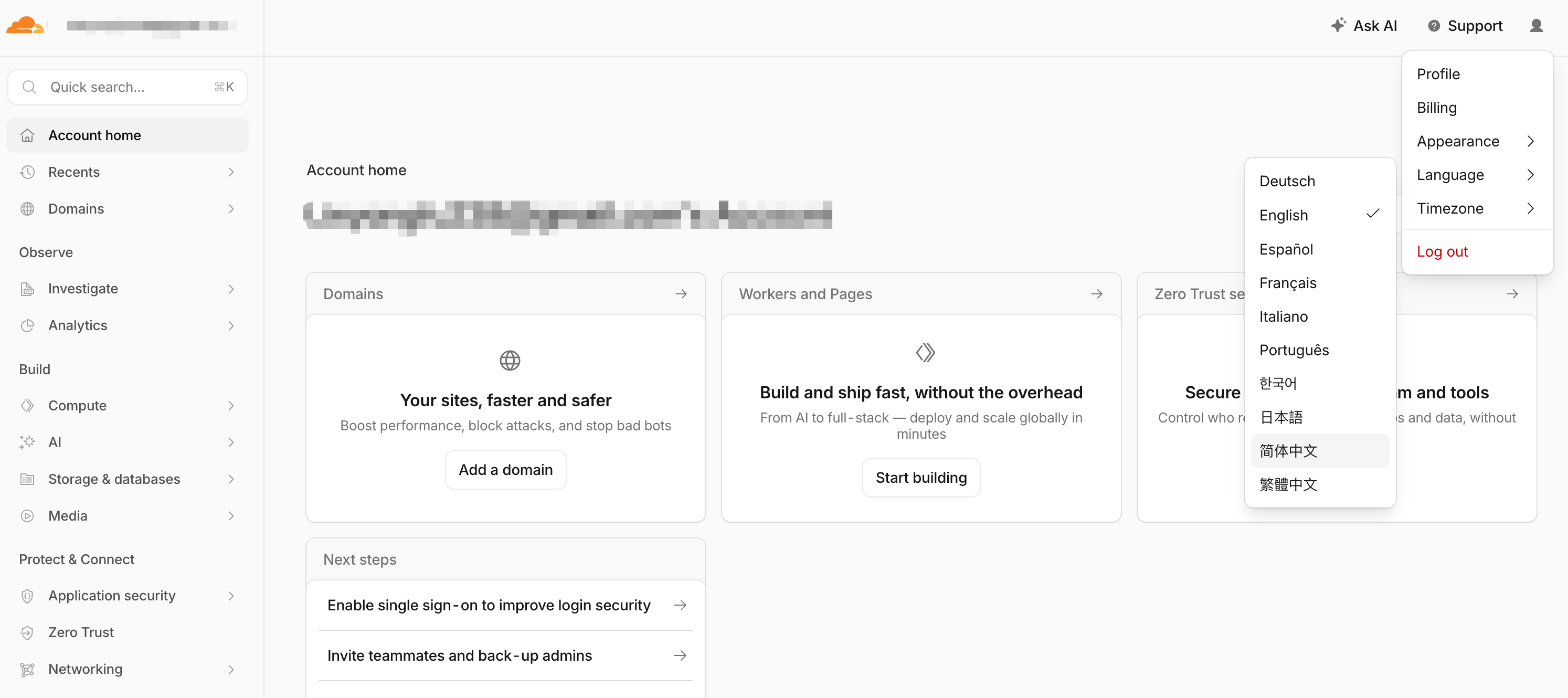Expand the Storage & databases section

coord(127,479)
